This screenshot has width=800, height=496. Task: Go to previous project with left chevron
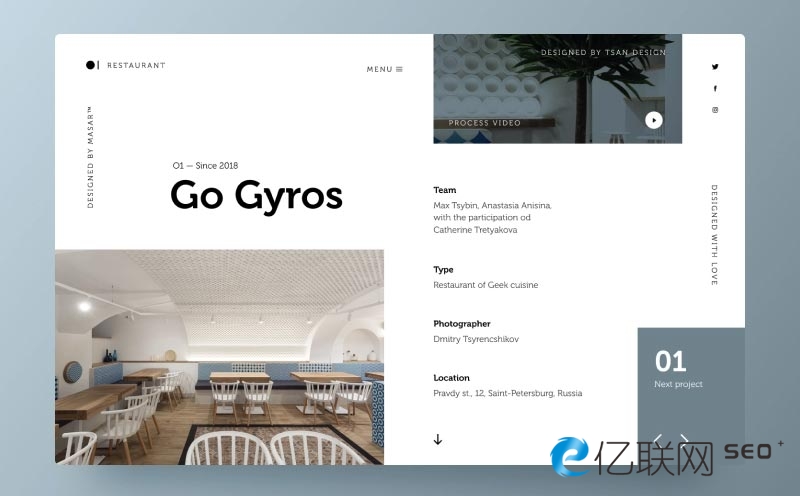pos(658,439)
